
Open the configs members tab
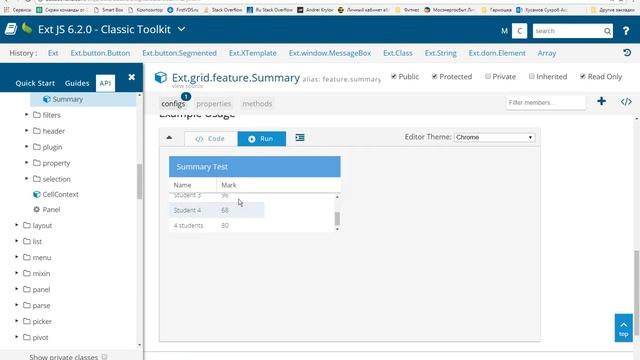(173, 104)
